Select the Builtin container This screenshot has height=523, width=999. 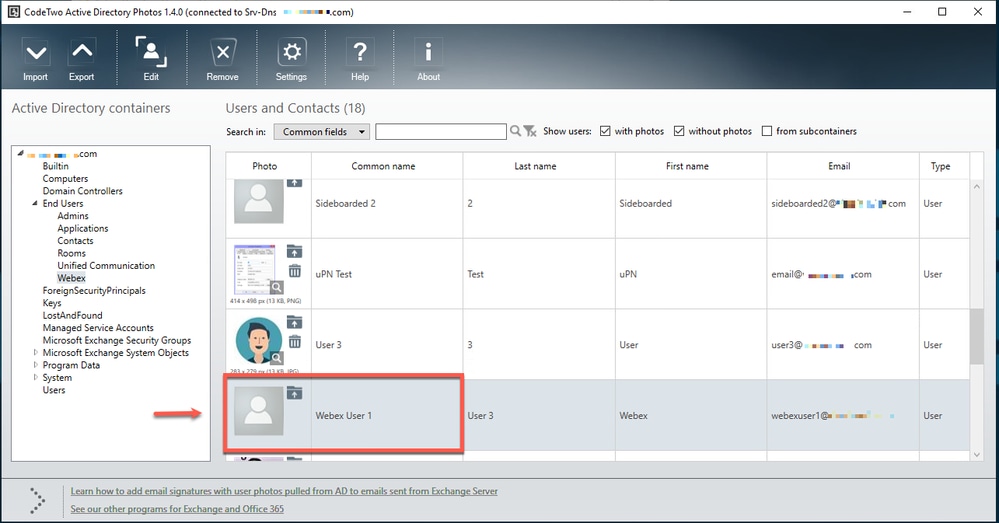click(55, 166)
